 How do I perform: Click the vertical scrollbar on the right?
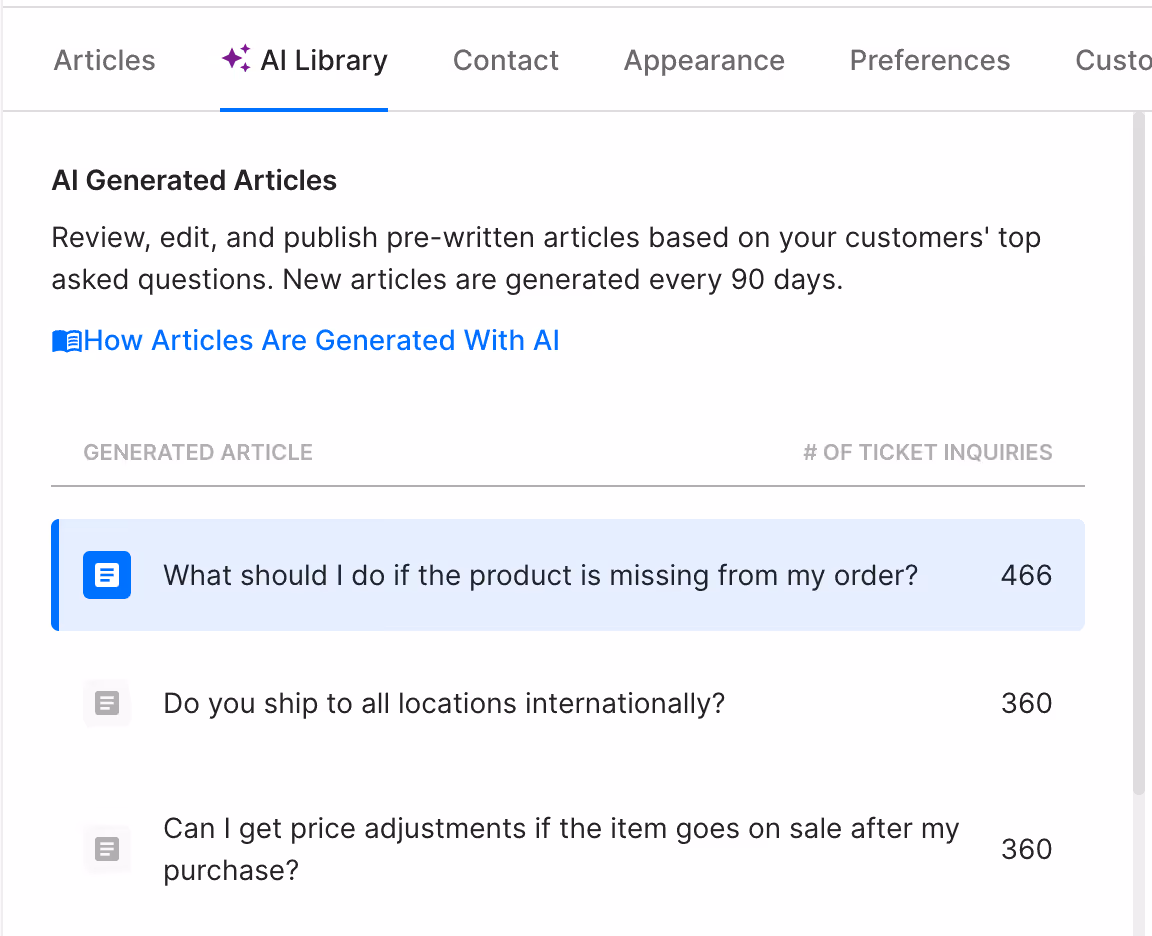(x=1139, y=450)
